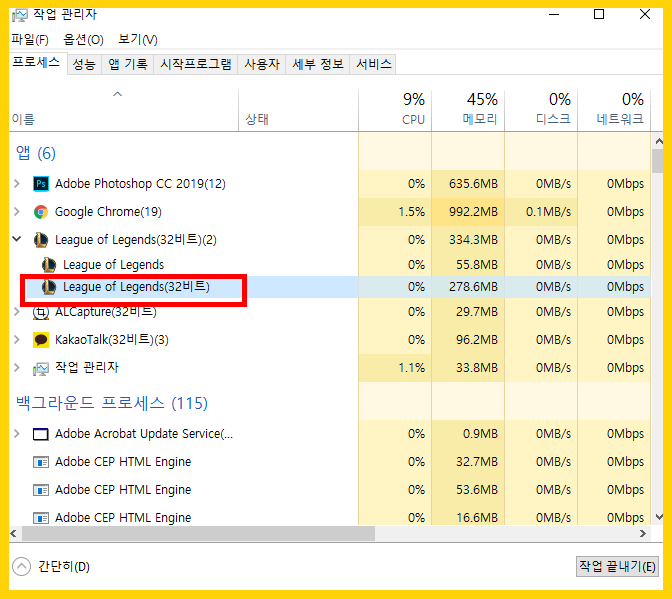Click the icon of the first League of Legends child process

coord(49,265)
